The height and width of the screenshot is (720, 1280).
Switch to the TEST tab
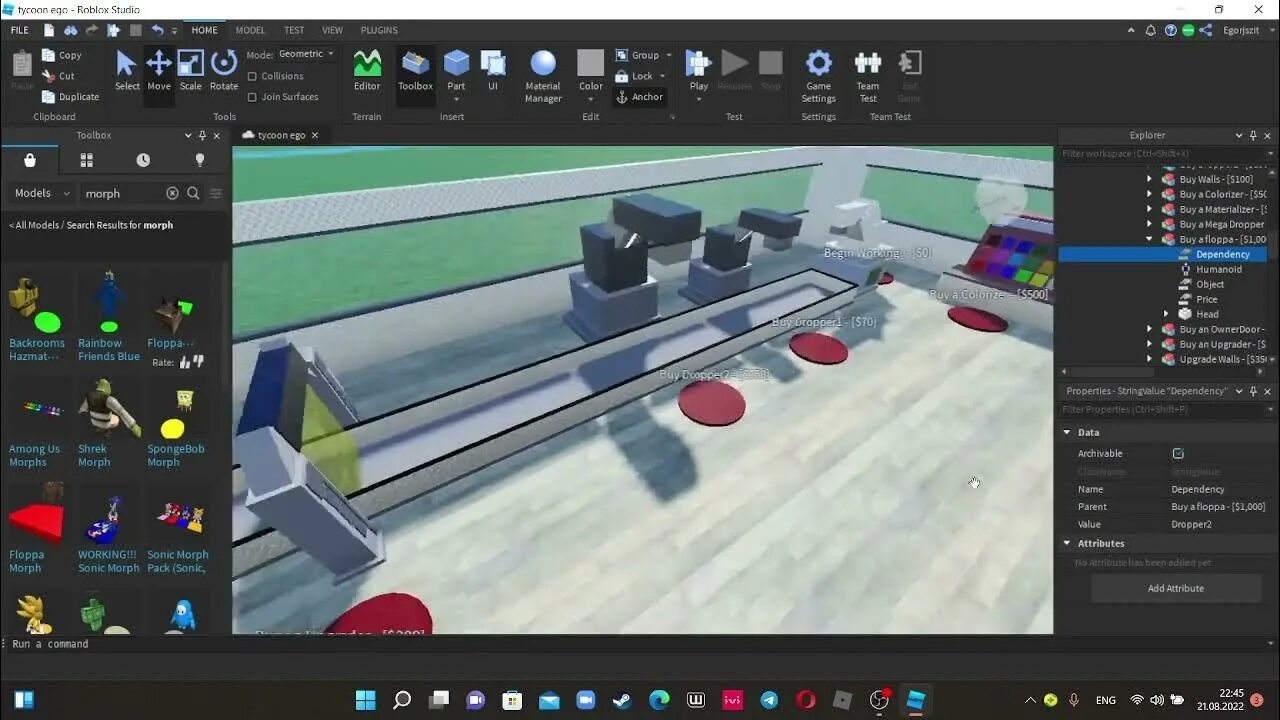pos(294,30)
